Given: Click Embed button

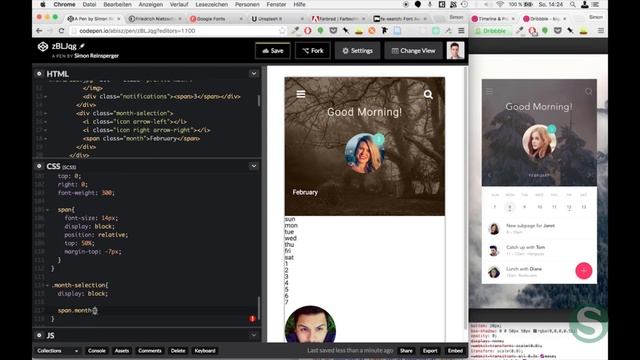Looking at the screenshot, I should [455, 351].
